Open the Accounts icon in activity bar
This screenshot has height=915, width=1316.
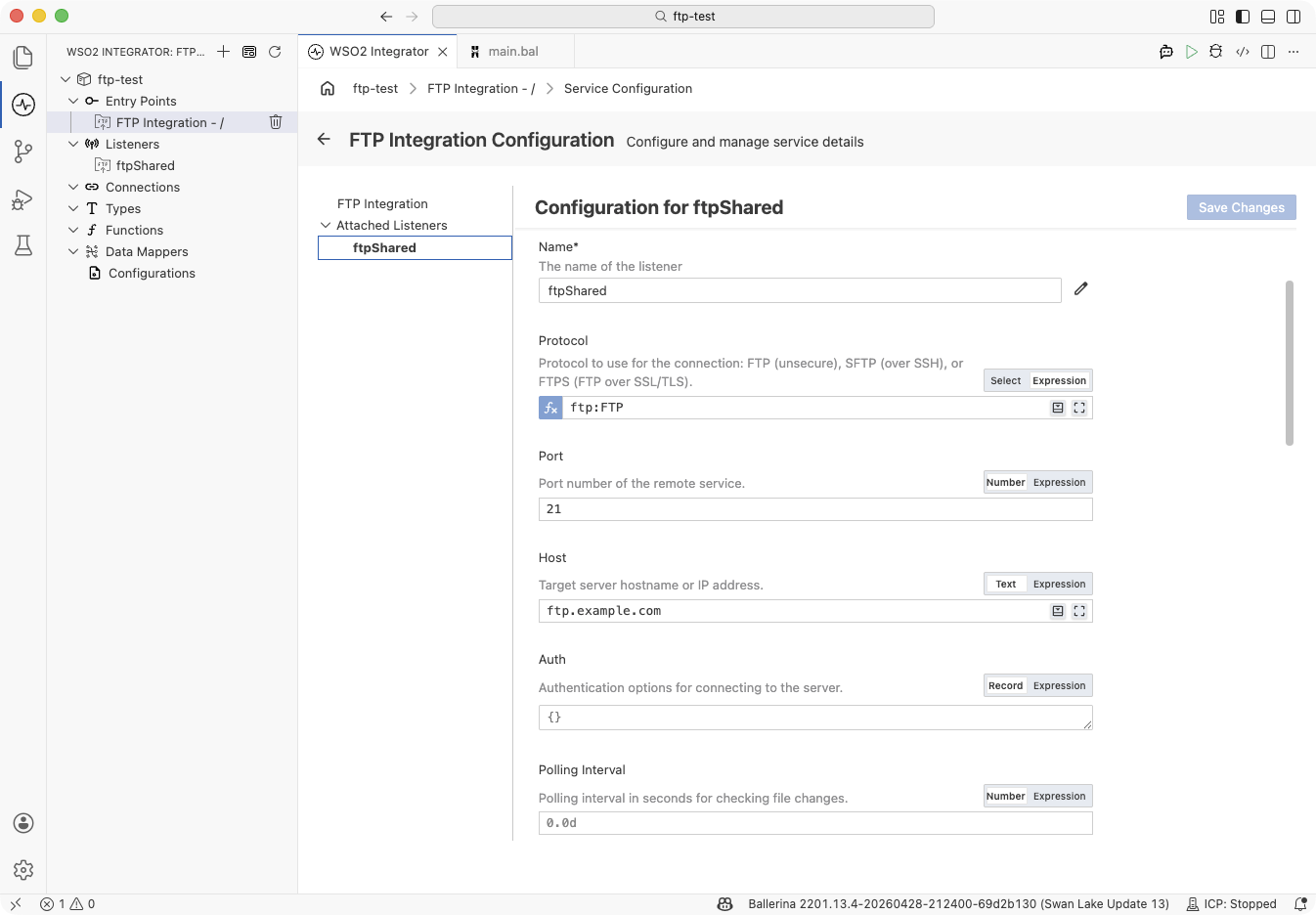coord(23,823)
